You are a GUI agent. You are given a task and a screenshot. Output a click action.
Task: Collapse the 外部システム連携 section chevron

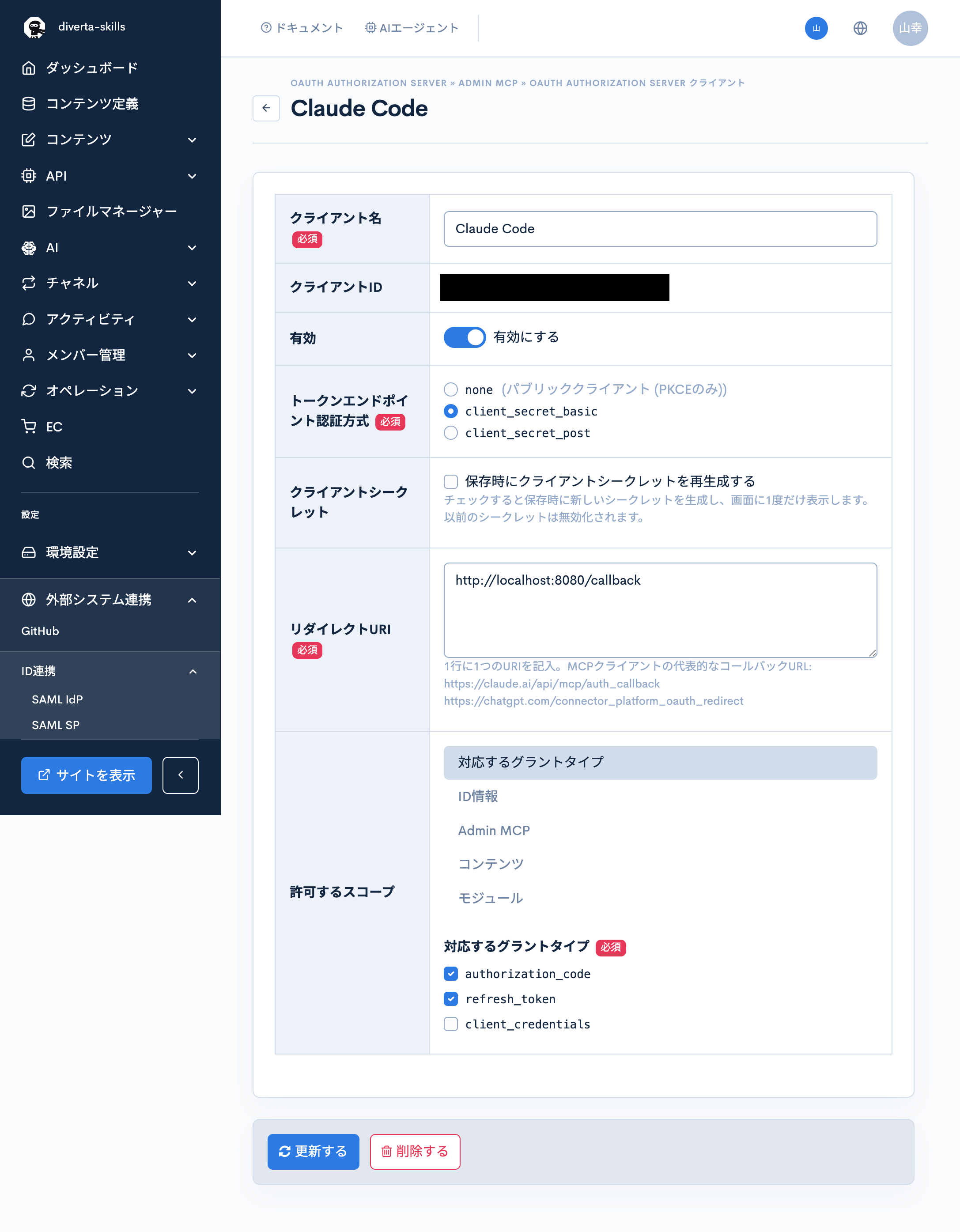click(x=193, y=600)
